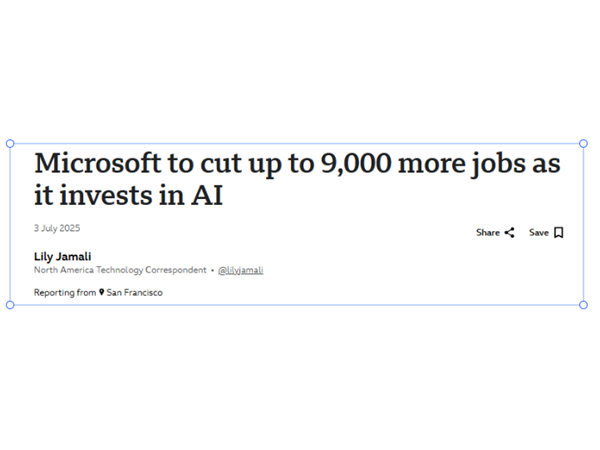Screen dimensions: 600x450
Task: Click the word AI ending the headline
Action: pyautogui.click(x=207, y=195)
